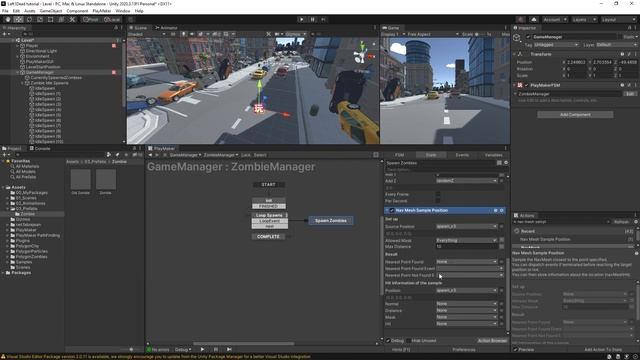Click the Hierarchy add (+) button
Screen dimensions: 640x360
coord(5,34)
